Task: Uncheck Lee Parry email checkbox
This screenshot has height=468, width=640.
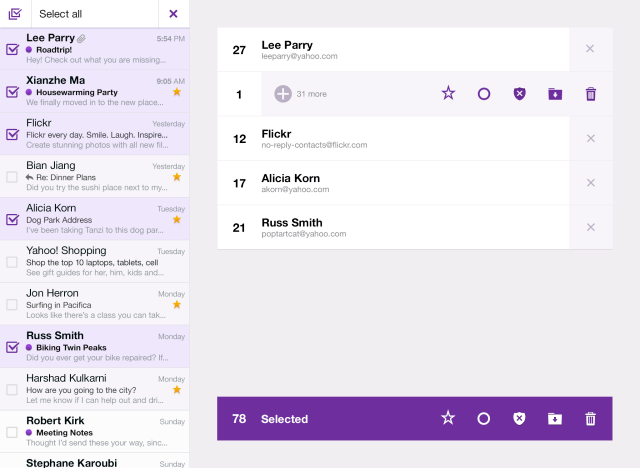Action: [12, 49]
